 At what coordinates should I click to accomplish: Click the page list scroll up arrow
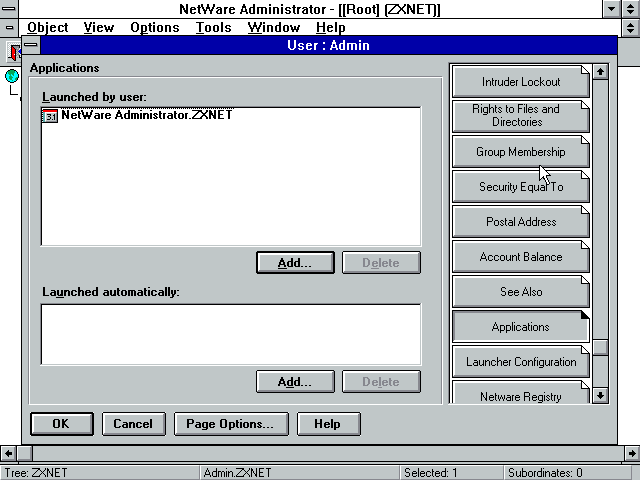[600, 72]
